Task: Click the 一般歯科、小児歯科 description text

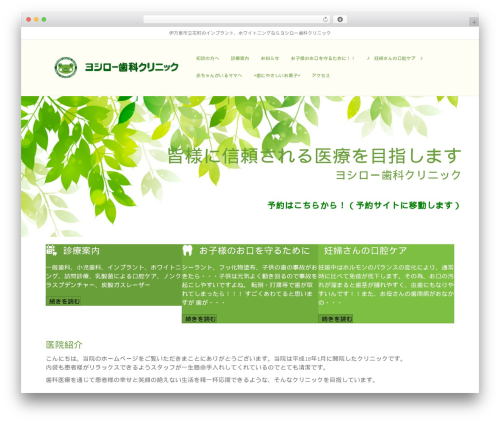Action: click(113, 276)
